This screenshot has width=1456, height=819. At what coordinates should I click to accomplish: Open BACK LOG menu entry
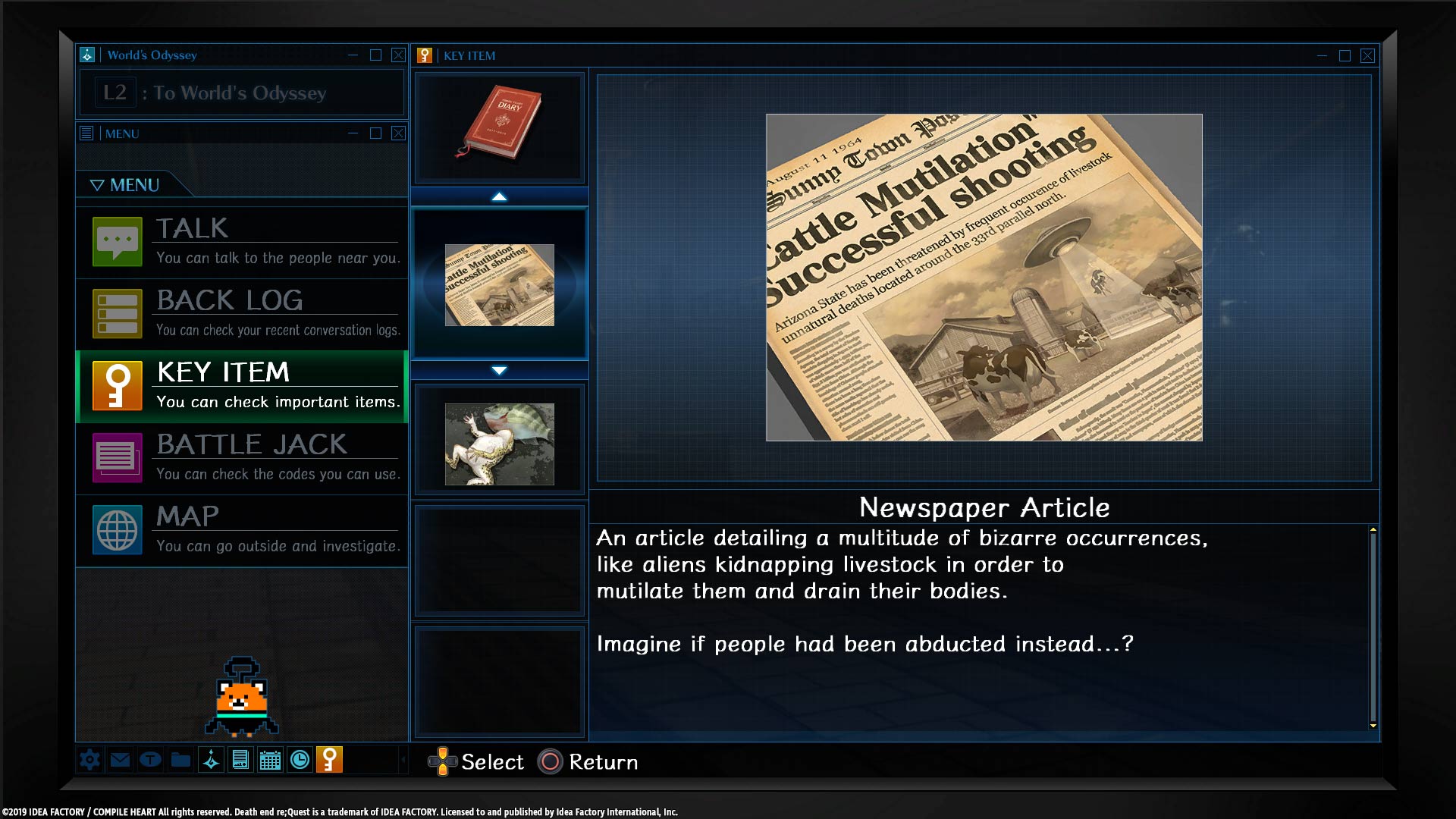tap(242, 314)
